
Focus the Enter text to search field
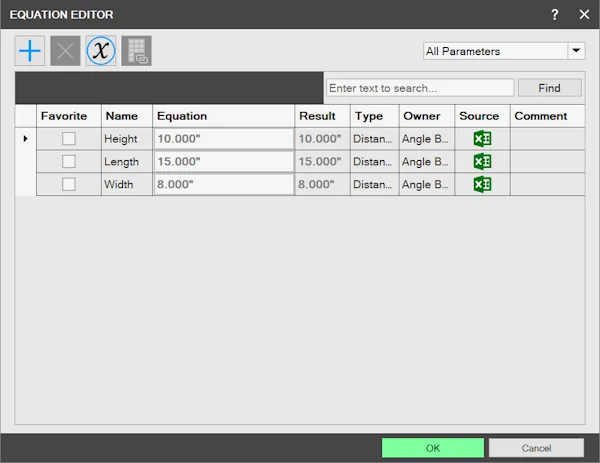coord(420,88)
